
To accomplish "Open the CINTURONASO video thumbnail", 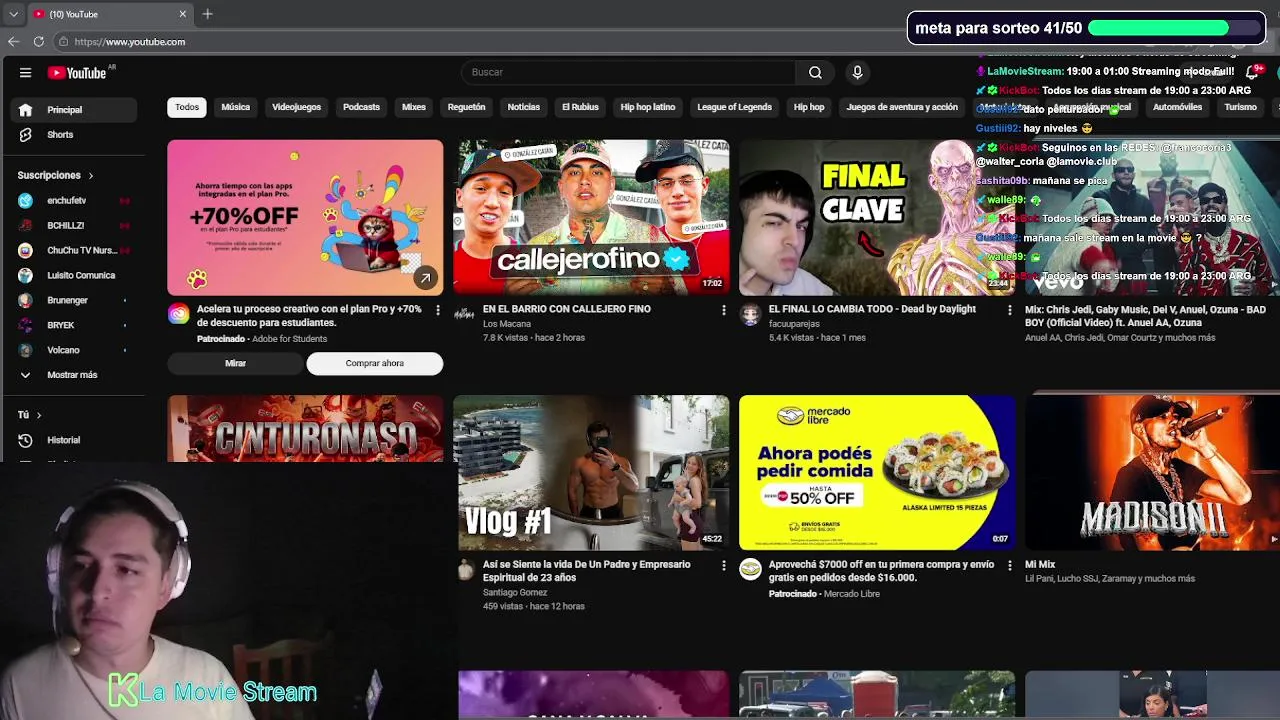I will pyautogui.click(x=305, y=428).
